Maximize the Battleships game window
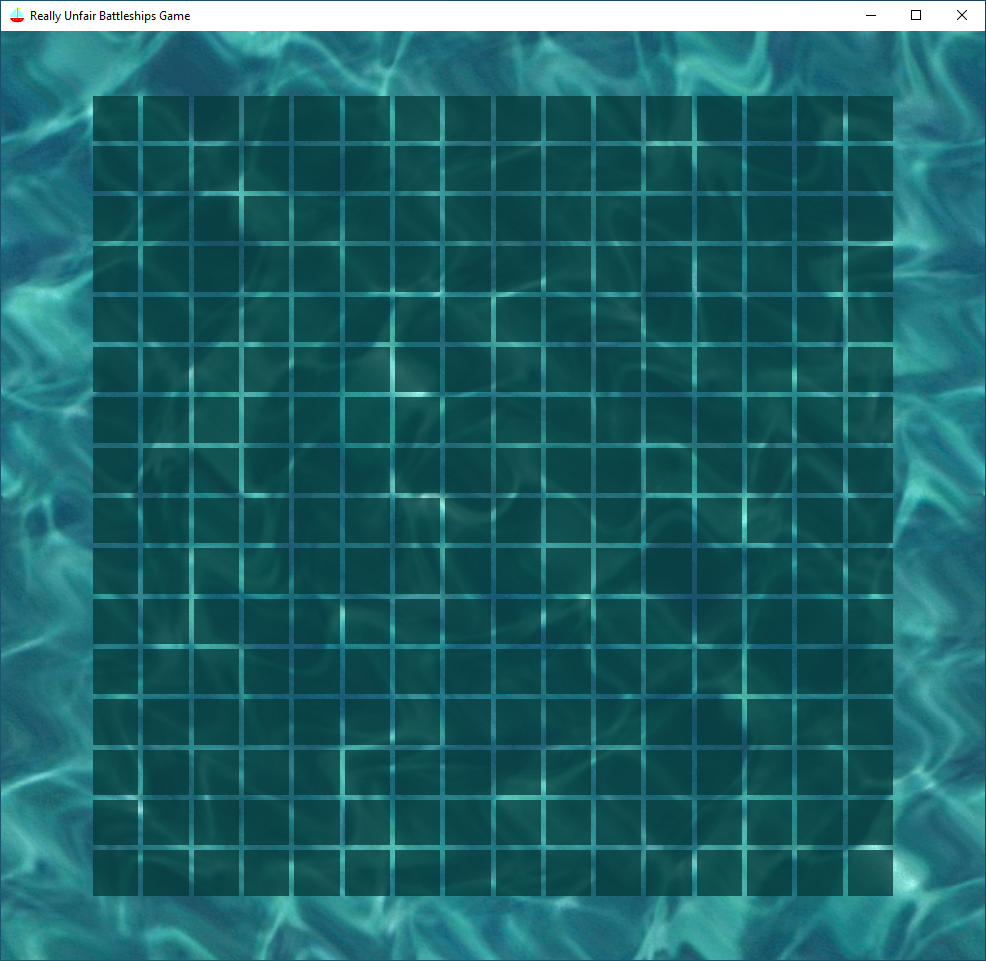 tap(916, 15)
